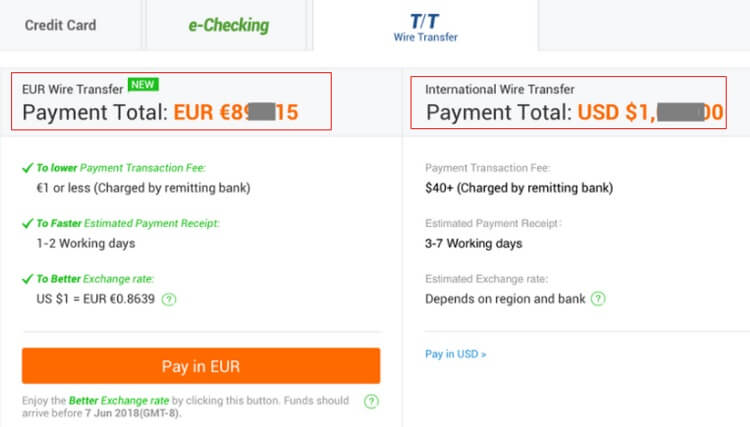Click checkmark beside lower Payment Transaction Fee

28,167
